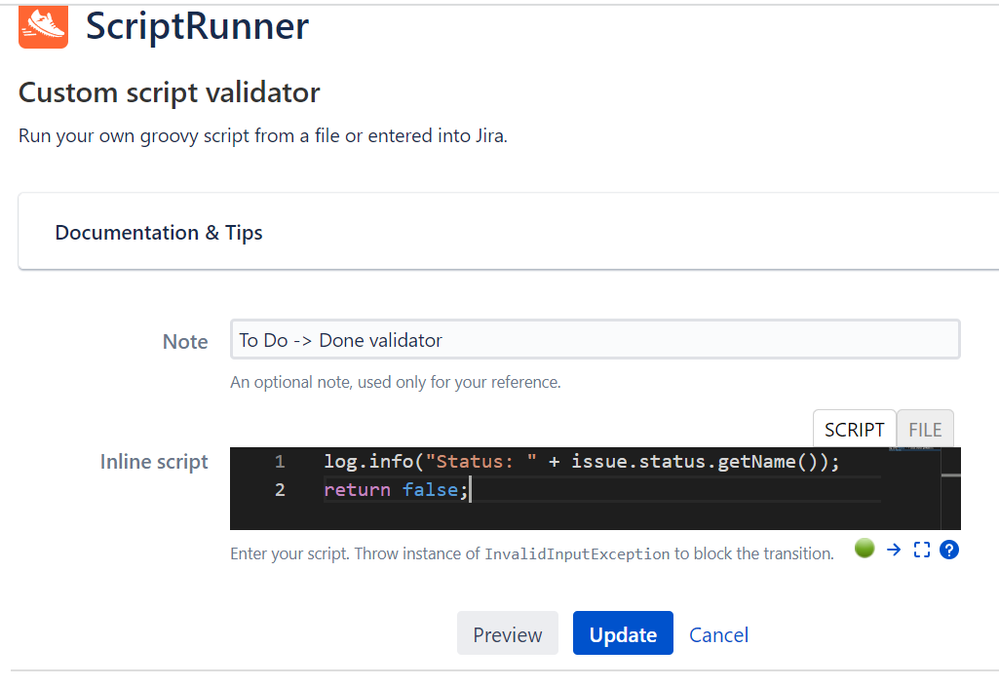The image size is (999, 681).
Task: Click the Preview button
Action: click(x=507, y=633)
